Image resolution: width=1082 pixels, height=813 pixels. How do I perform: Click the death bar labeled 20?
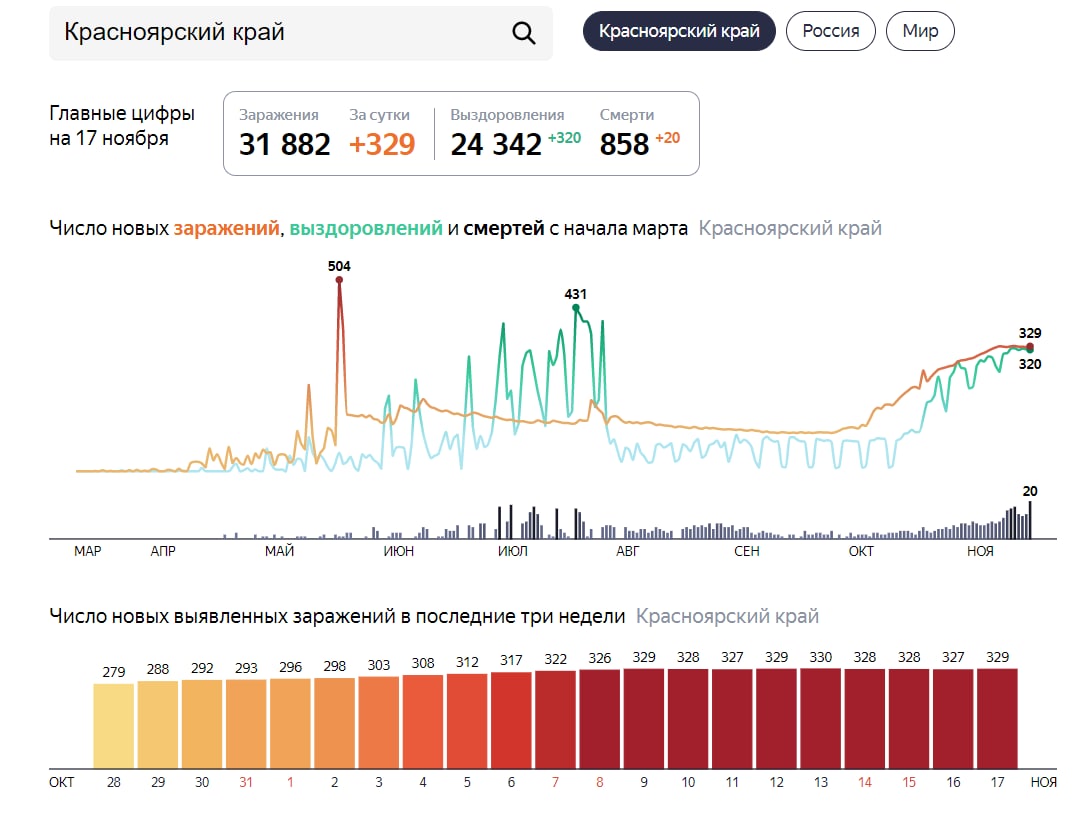(x=1030, y=519)
